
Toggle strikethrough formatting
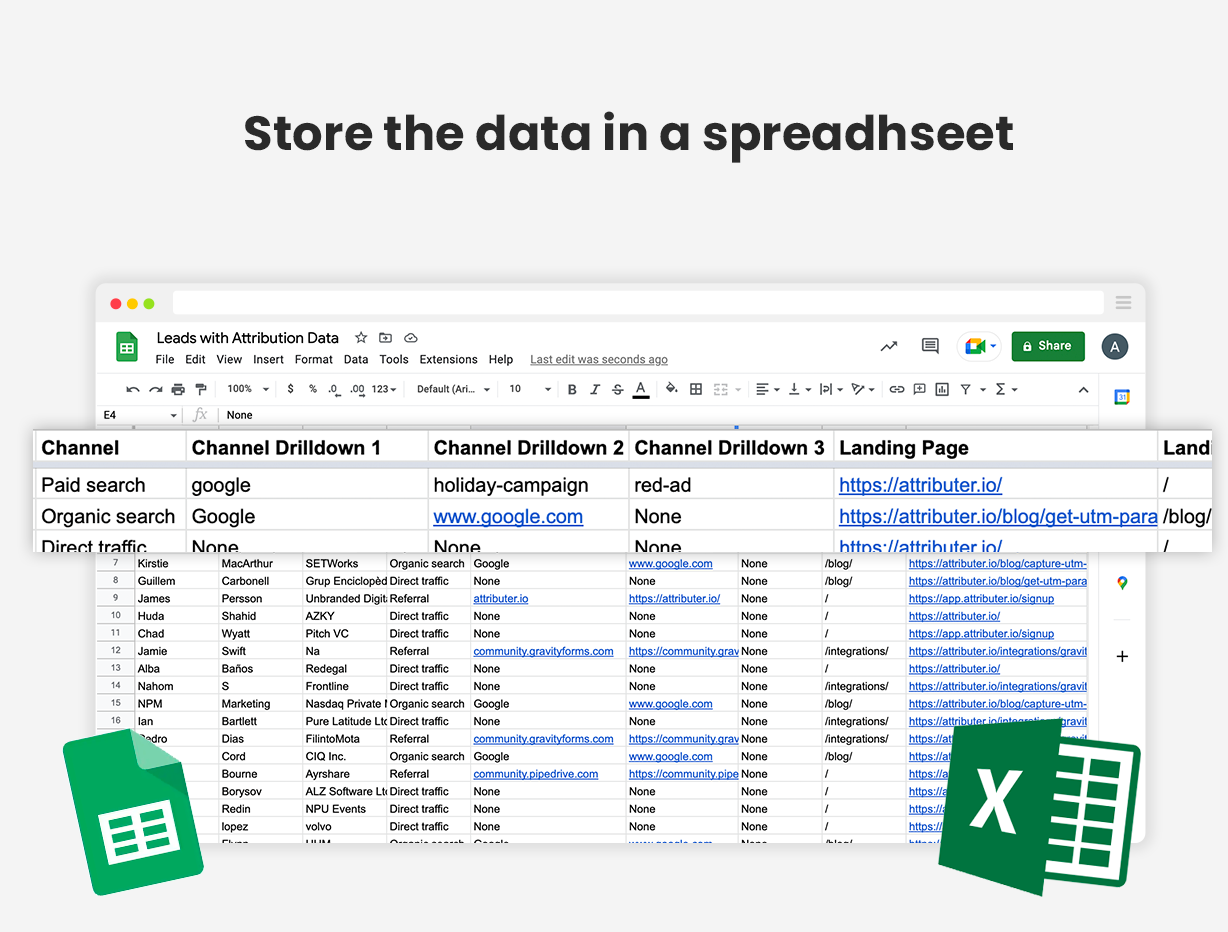coord(618,389)
